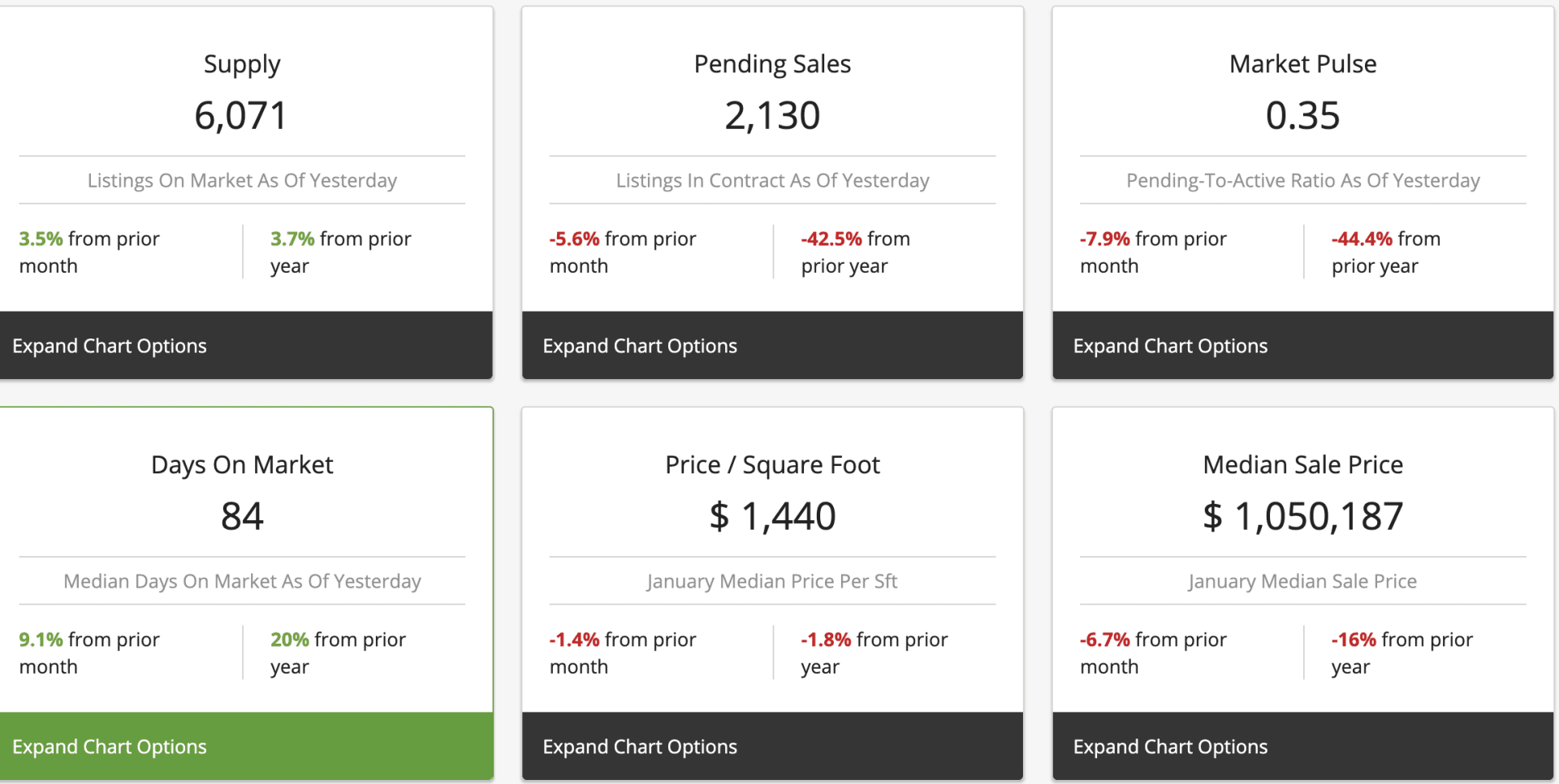Expand Chart Options for Price / Square Foot
The image size is (1559, 784).
640,747
